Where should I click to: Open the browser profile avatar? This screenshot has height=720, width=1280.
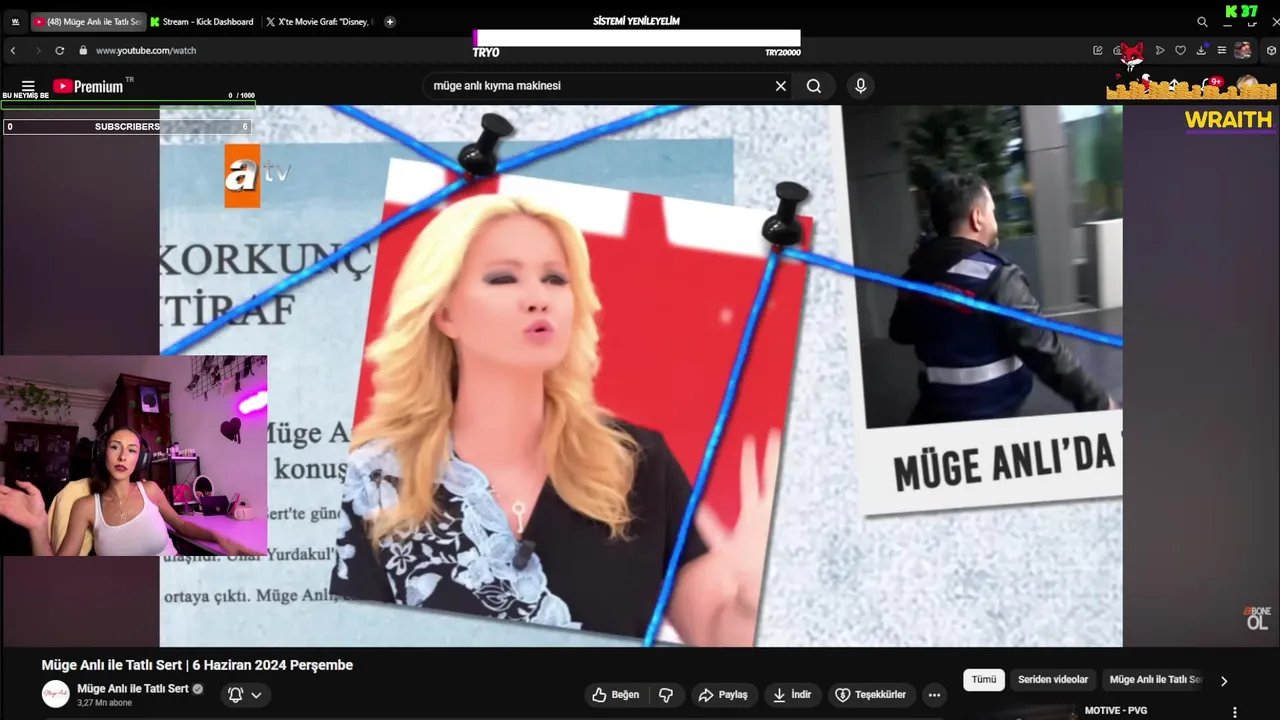tap(1243, 50)
